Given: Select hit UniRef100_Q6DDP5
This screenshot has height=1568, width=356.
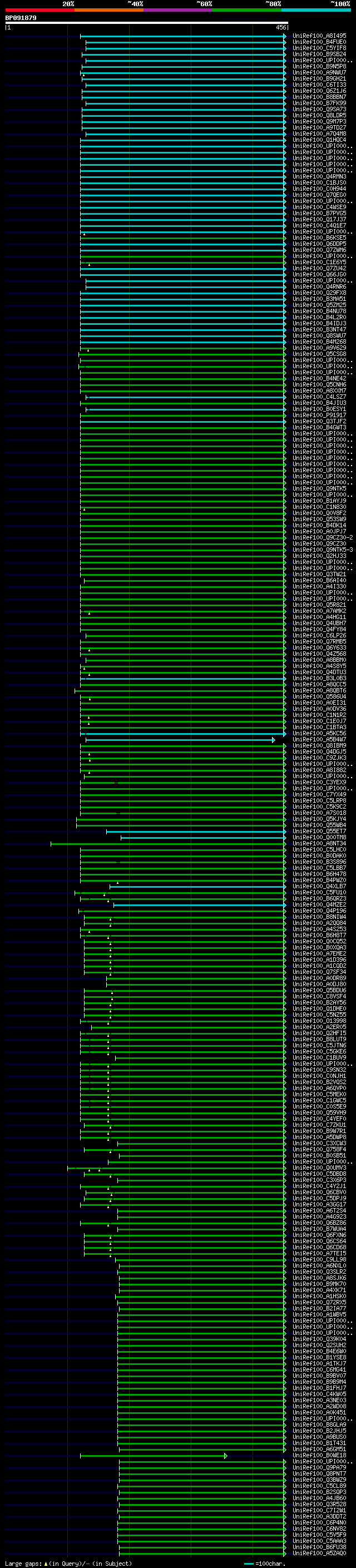Looking at the screenshot, I should tap(319, 244).
